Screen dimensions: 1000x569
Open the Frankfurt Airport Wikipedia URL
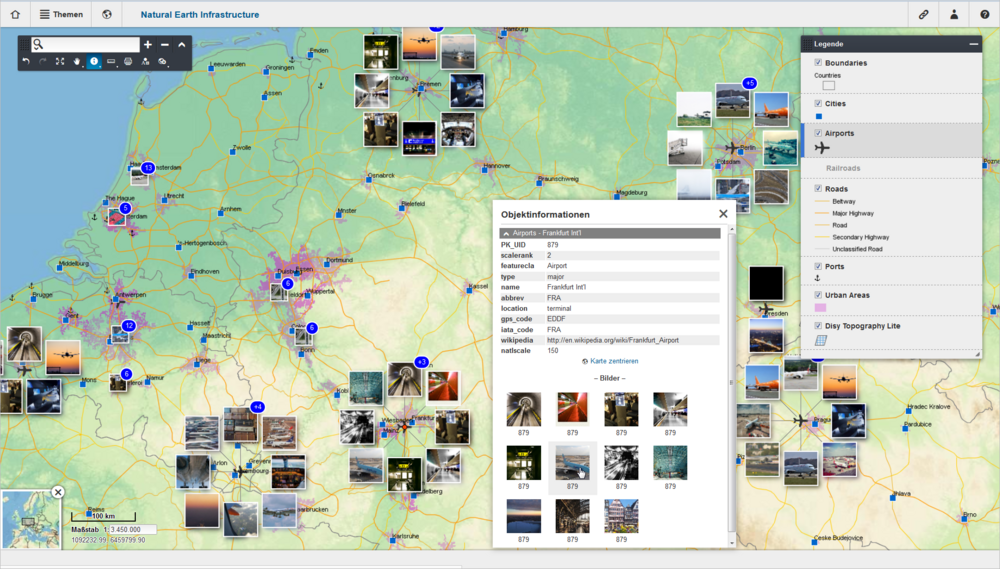[x=612, y=340]
